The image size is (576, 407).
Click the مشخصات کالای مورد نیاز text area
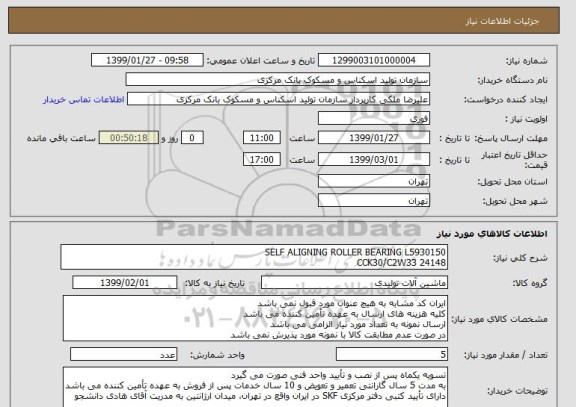255,318
